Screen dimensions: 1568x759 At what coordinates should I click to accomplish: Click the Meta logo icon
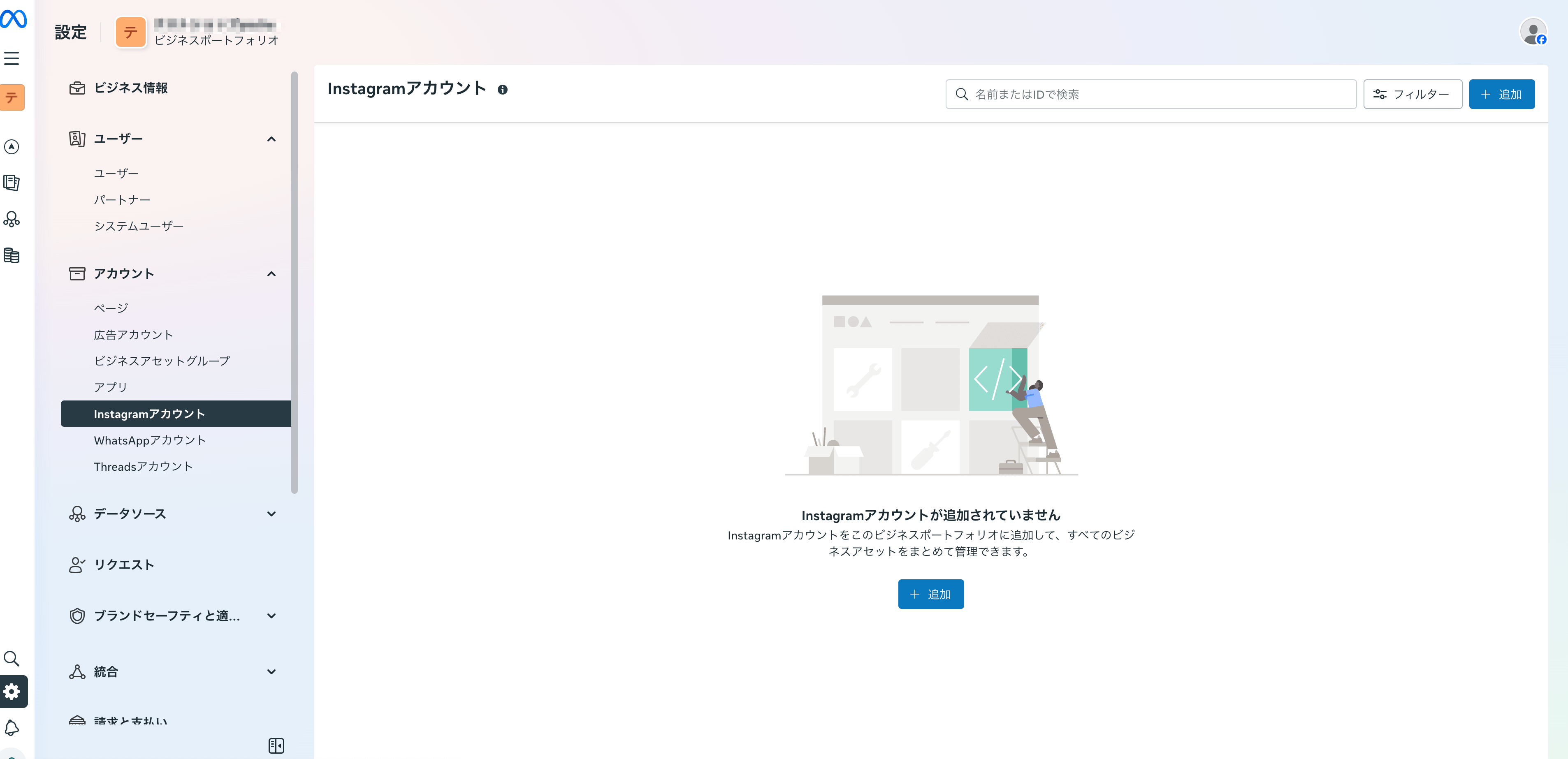coord(13,19)
